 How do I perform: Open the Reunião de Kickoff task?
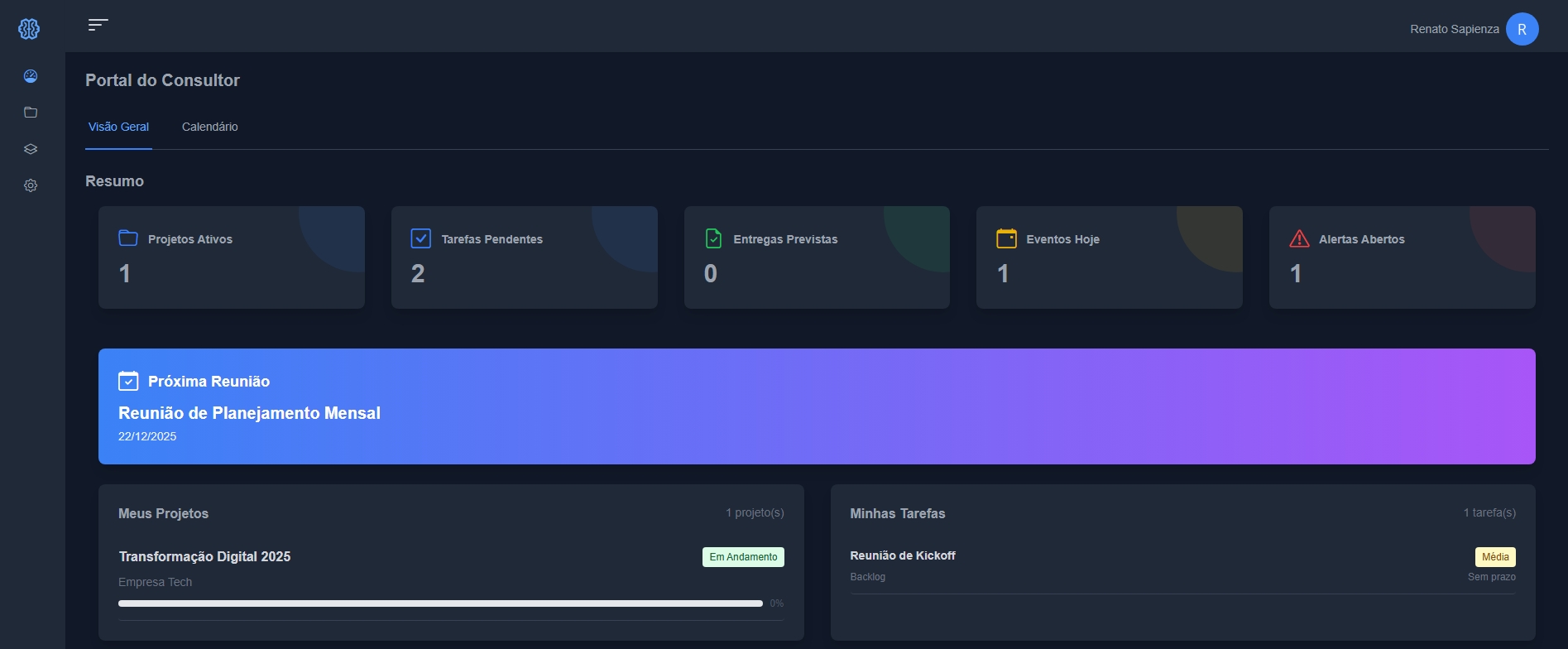[x=902, y=555]
